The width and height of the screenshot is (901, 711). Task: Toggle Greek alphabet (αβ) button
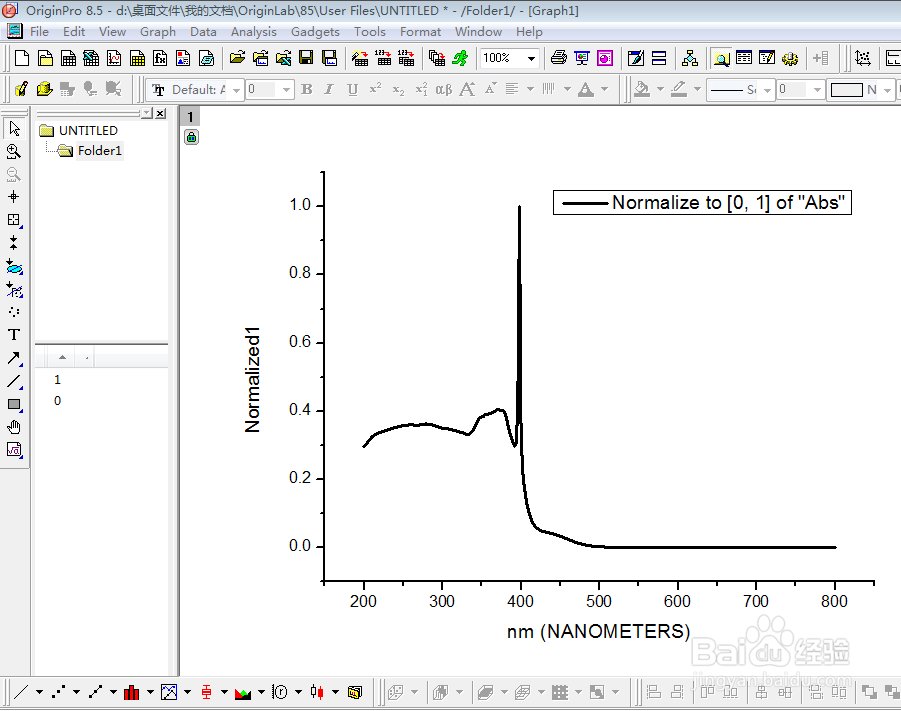coord(444,89)
